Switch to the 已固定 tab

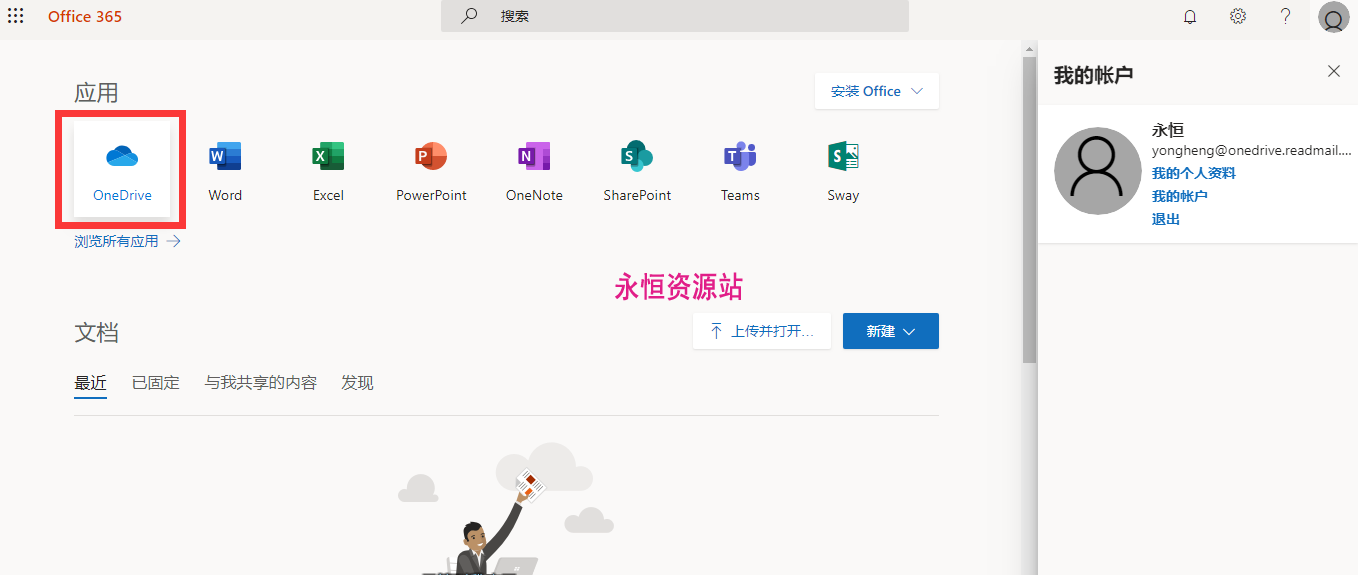[156, 383]
